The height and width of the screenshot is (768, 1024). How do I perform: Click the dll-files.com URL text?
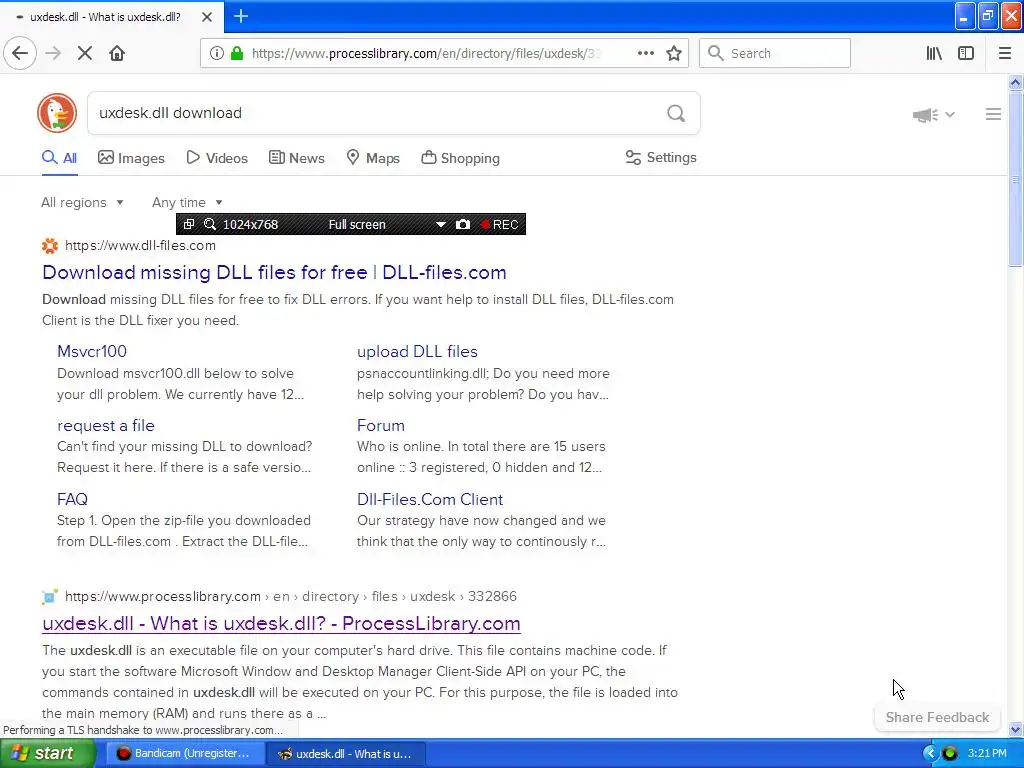pyautogui.click(x=140, y=246)
